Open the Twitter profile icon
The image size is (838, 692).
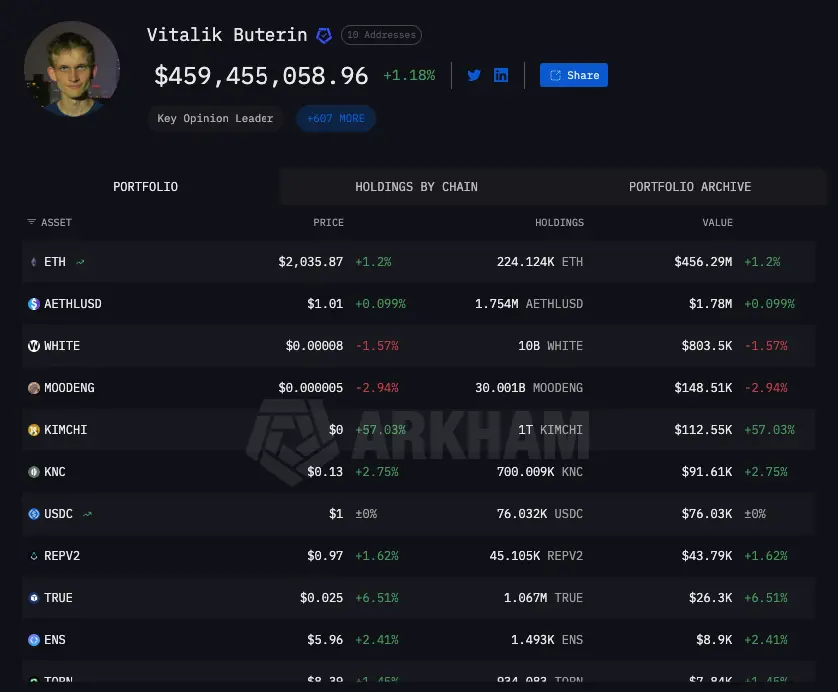(x=474, y=74)
